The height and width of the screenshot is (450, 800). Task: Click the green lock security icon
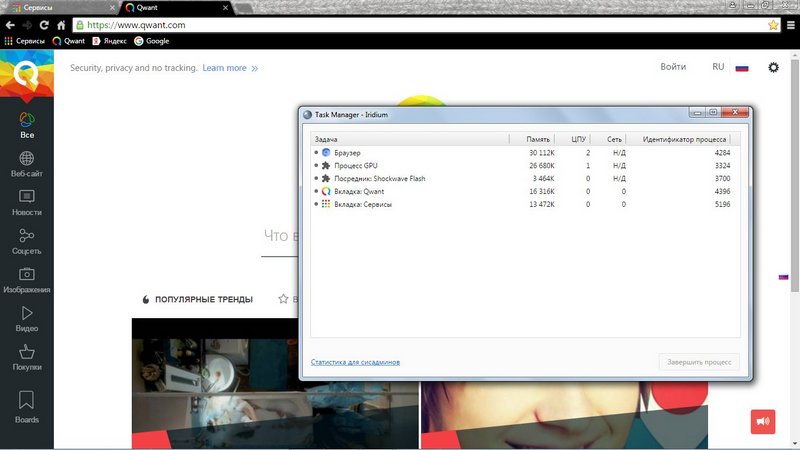(80, 25)
